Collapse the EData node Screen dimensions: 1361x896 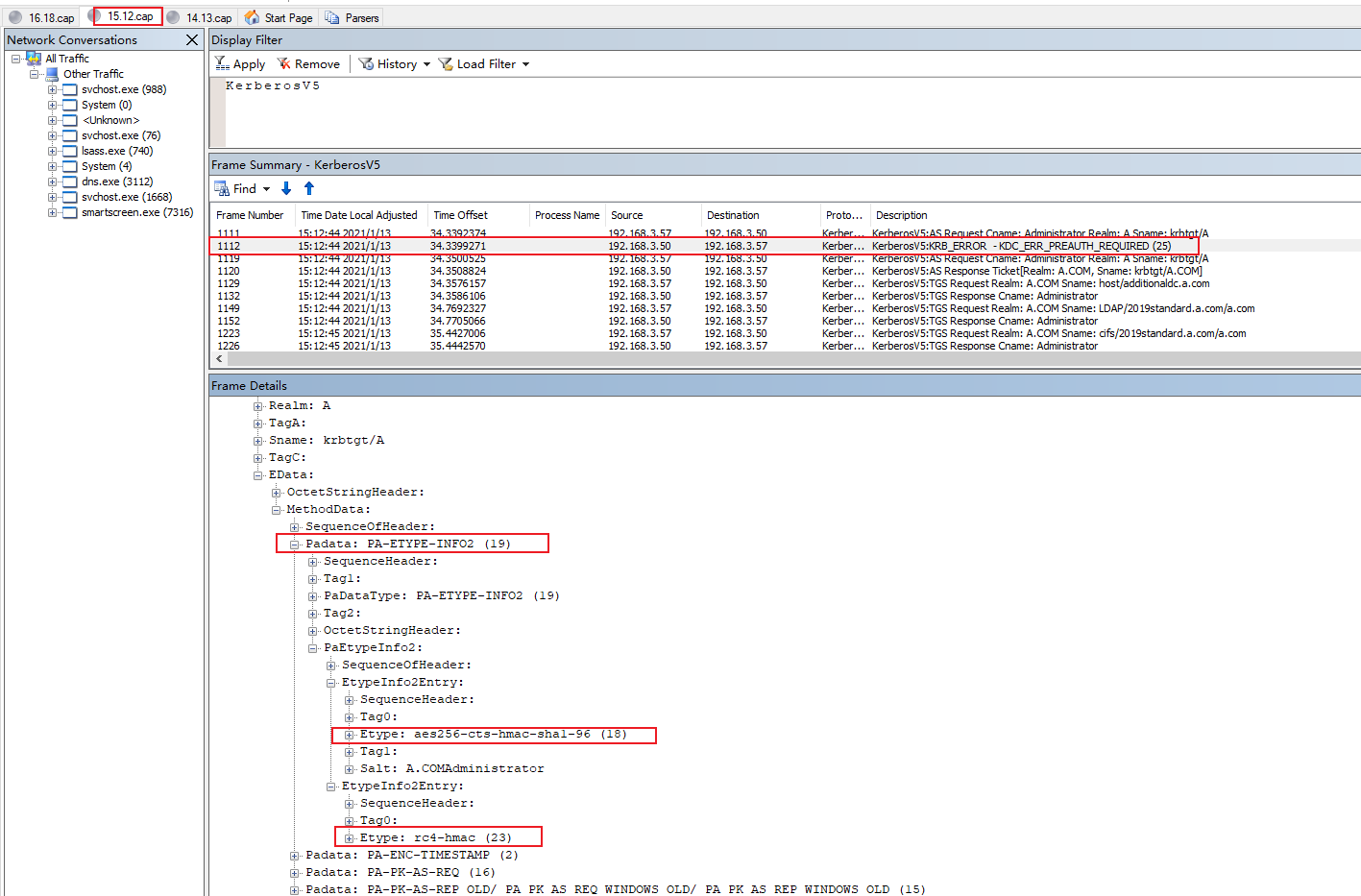[x=257, y=475]
